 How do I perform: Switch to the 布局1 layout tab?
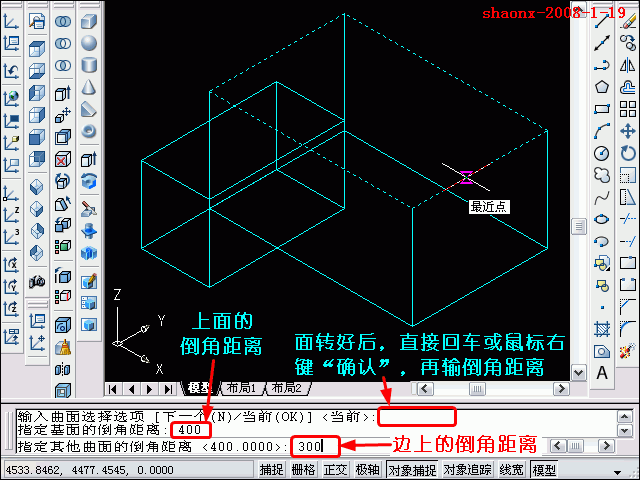click(x=241, y=388)
